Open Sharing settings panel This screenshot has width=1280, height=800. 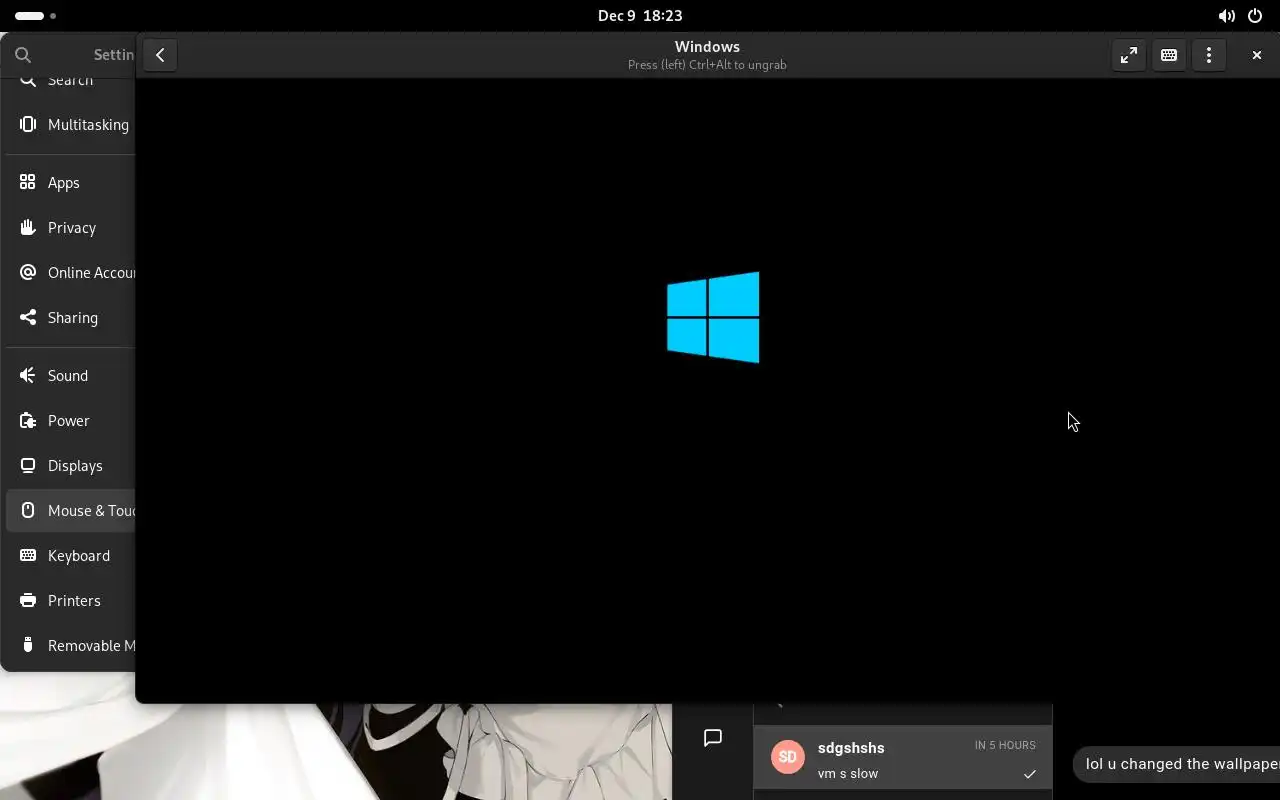click(x=70, y=318)
